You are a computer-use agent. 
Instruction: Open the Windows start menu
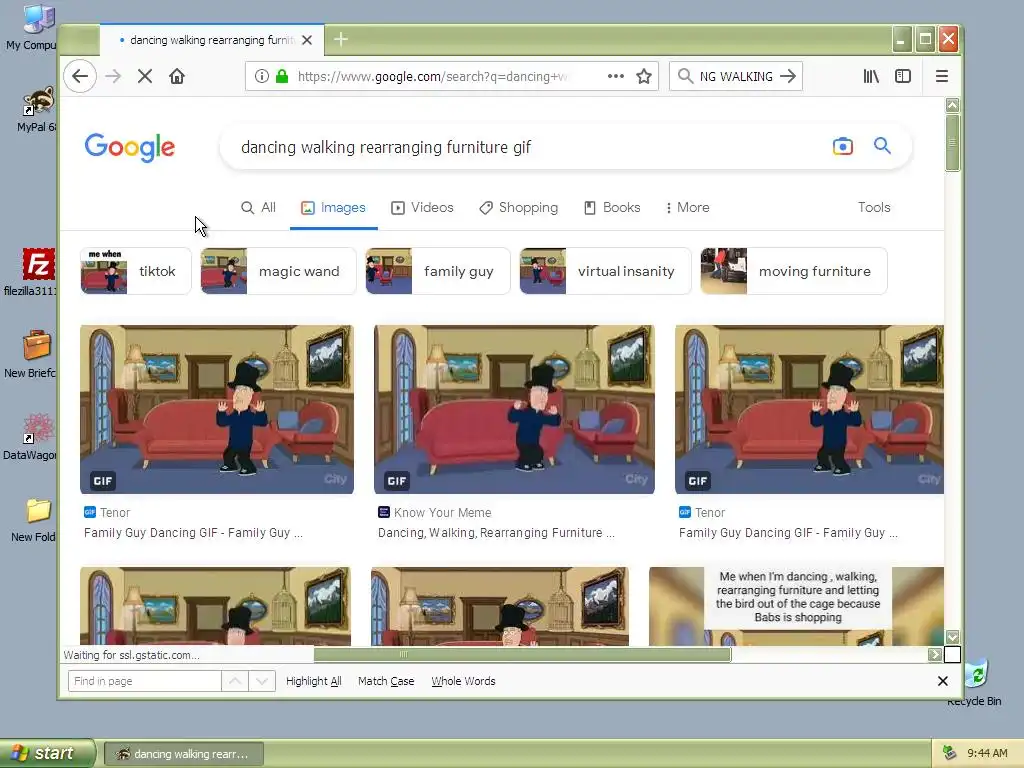[47, 753]
